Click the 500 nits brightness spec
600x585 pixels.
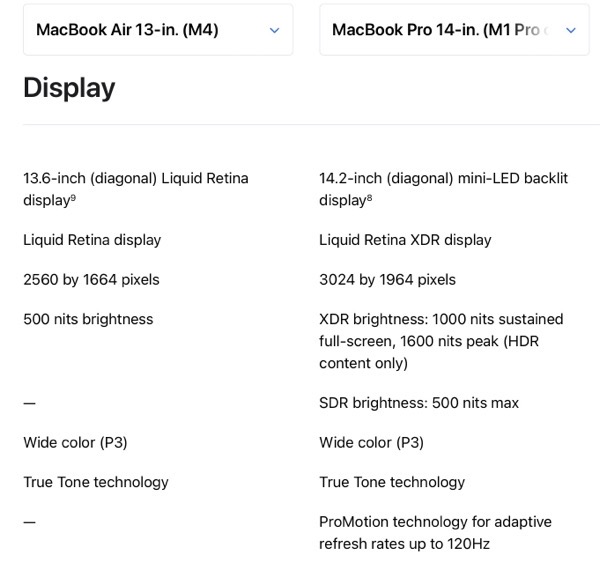(88, 320)
